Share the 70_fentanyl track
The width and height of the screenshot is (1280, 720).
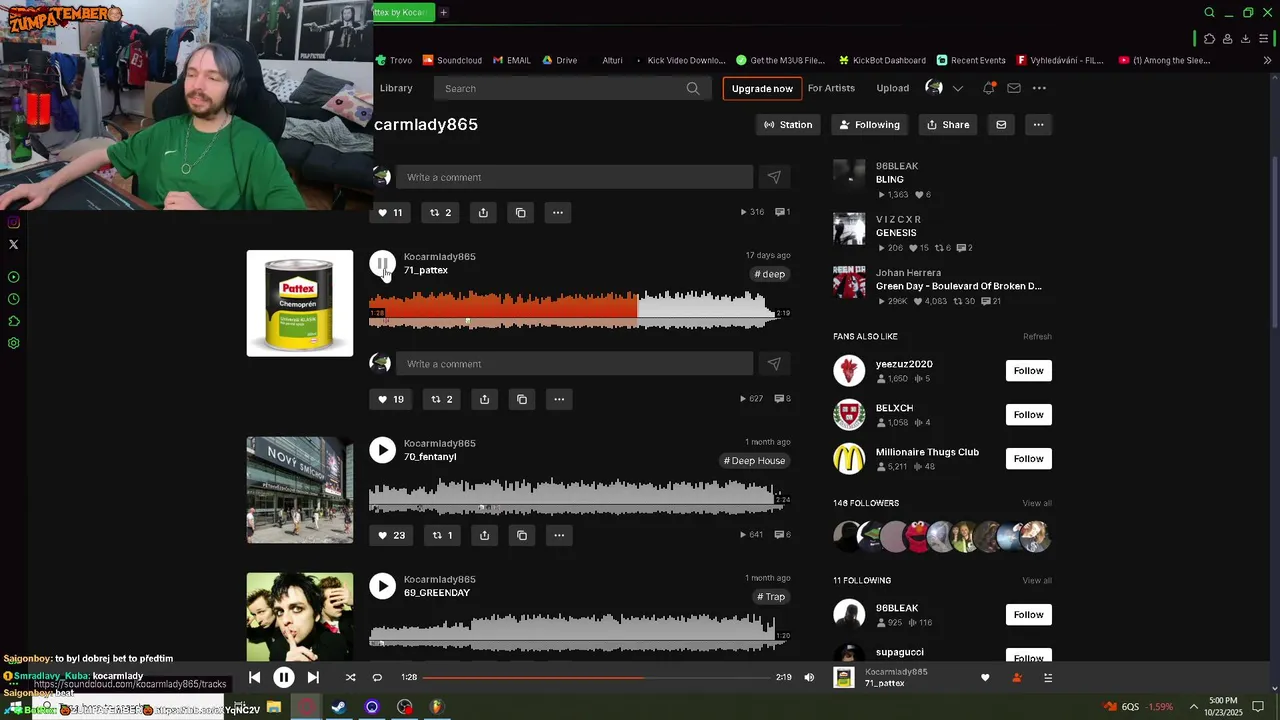coord(484,535)
